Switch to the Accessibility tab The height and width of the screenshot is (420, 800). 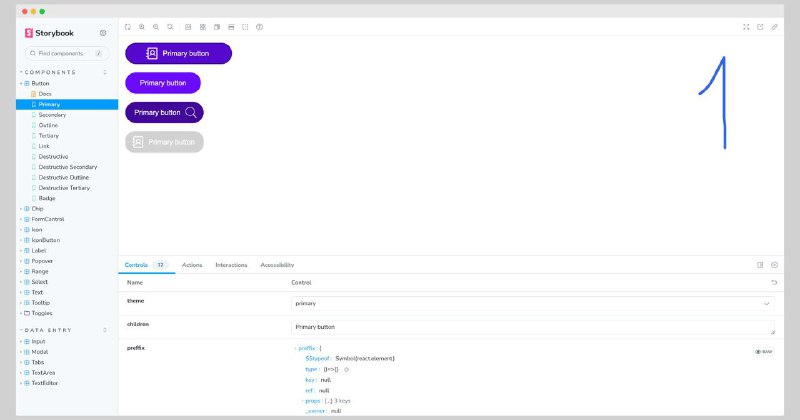(277, 265)
